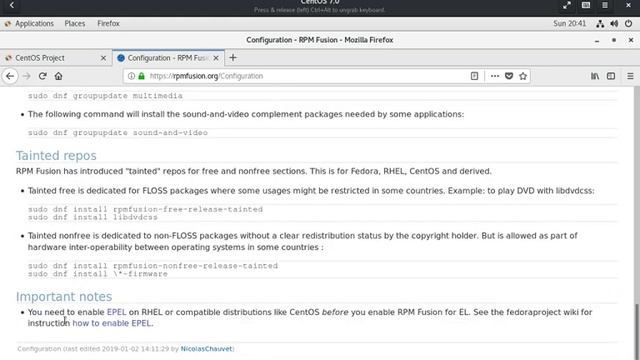Show the Firefox sidebar
Image resolution: width=640 pixels, height=360 pixels.
point(611,76)
